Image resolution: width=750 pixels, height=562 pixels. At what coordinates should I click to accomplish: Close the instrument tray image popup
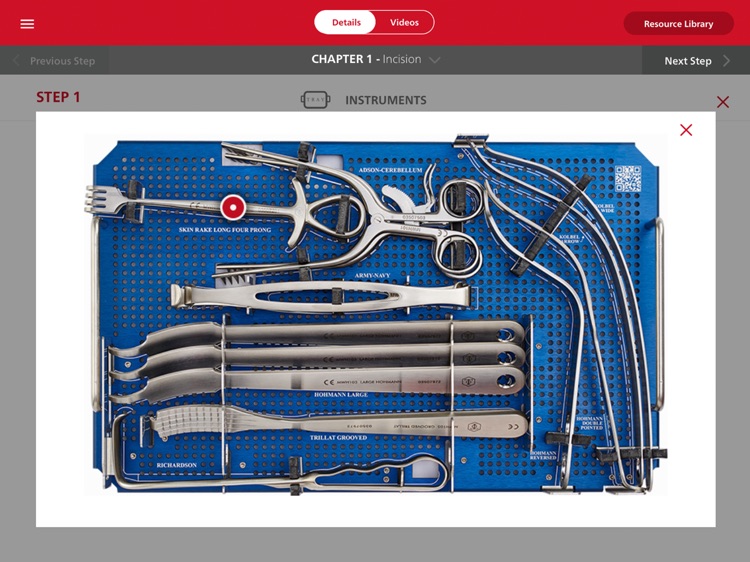pyautogui.click(x=686, y=130)
